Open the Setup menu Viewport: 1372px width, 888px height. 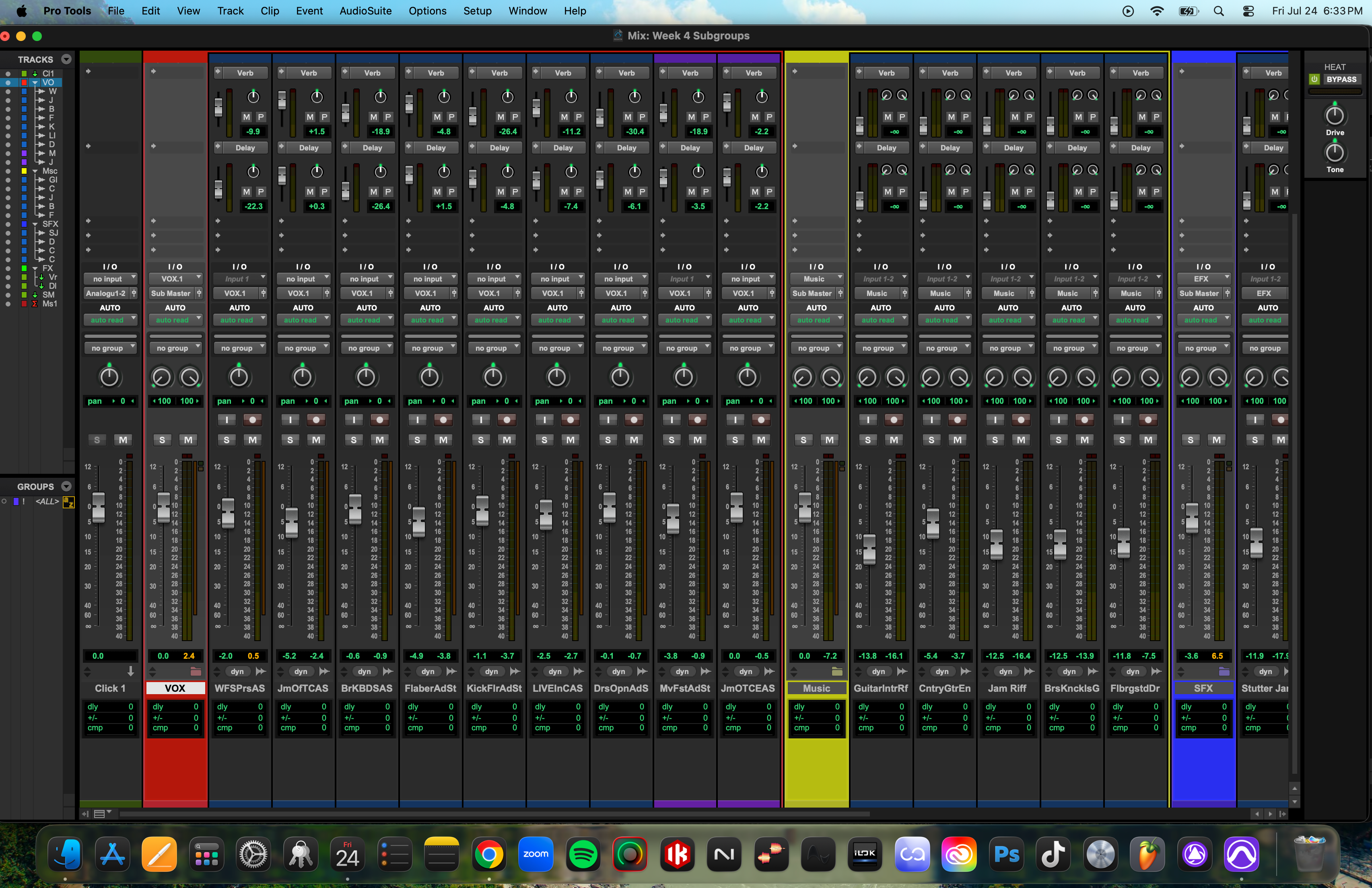tap(477, 11)
